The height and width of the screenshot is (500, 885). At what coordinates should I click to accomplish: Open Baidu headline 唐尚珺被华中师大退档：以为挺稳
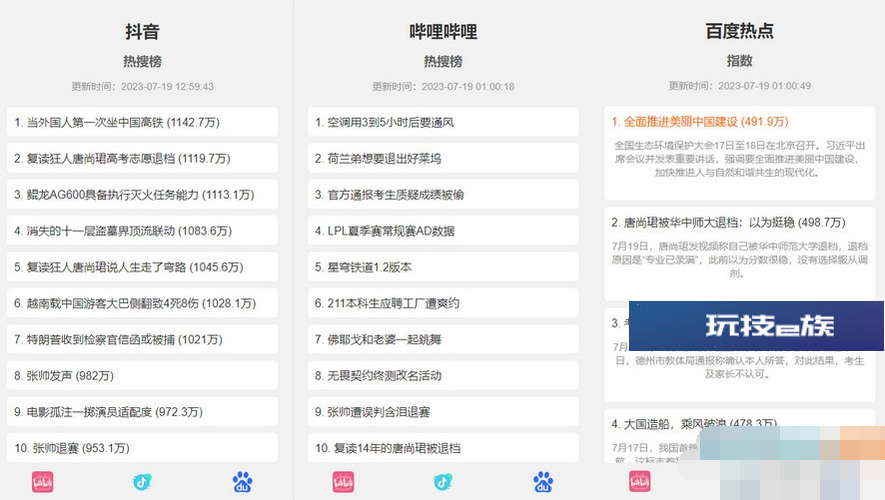coord(728,222)
